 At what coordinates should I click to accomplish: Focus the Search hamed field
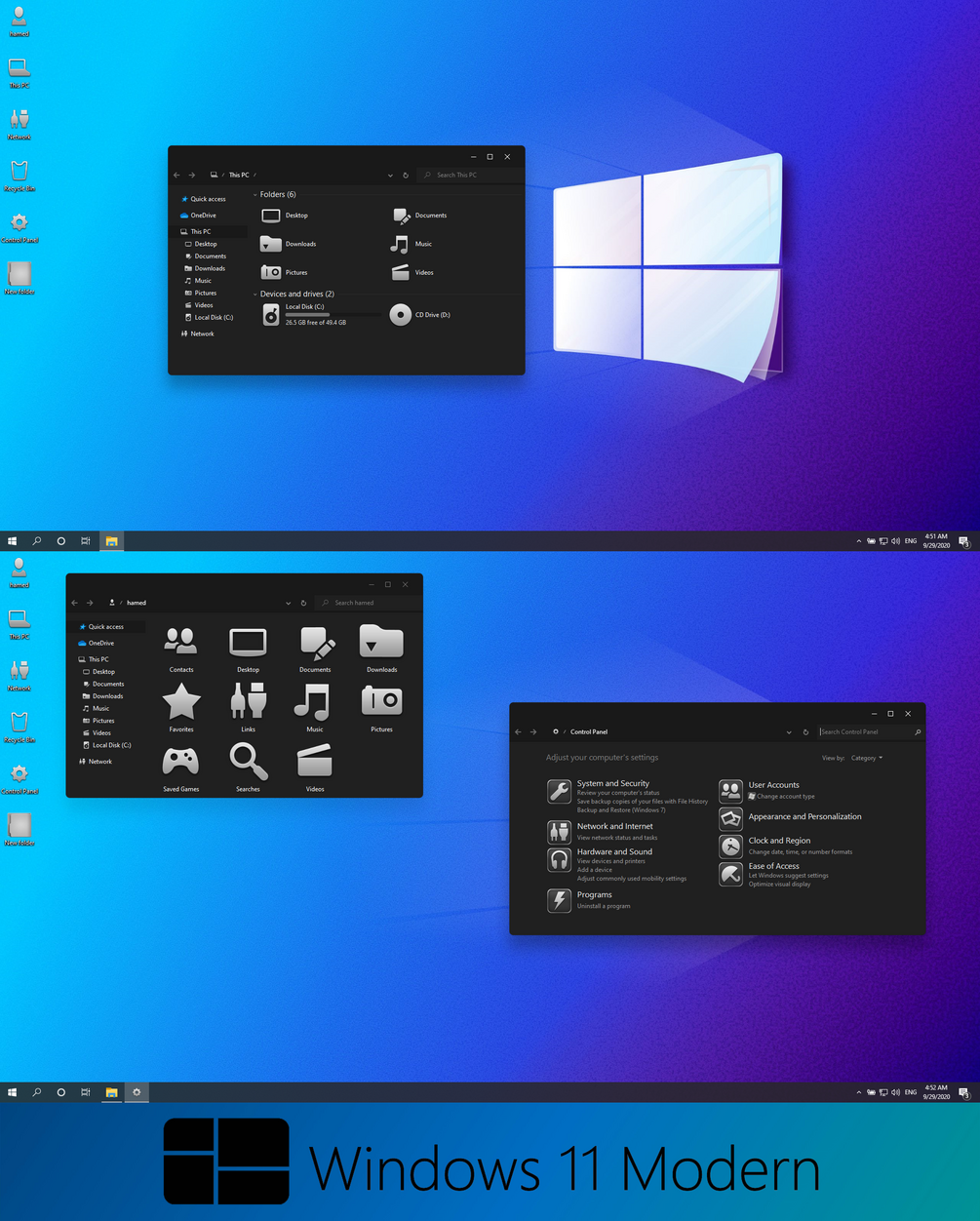click(x=367, y=603)
